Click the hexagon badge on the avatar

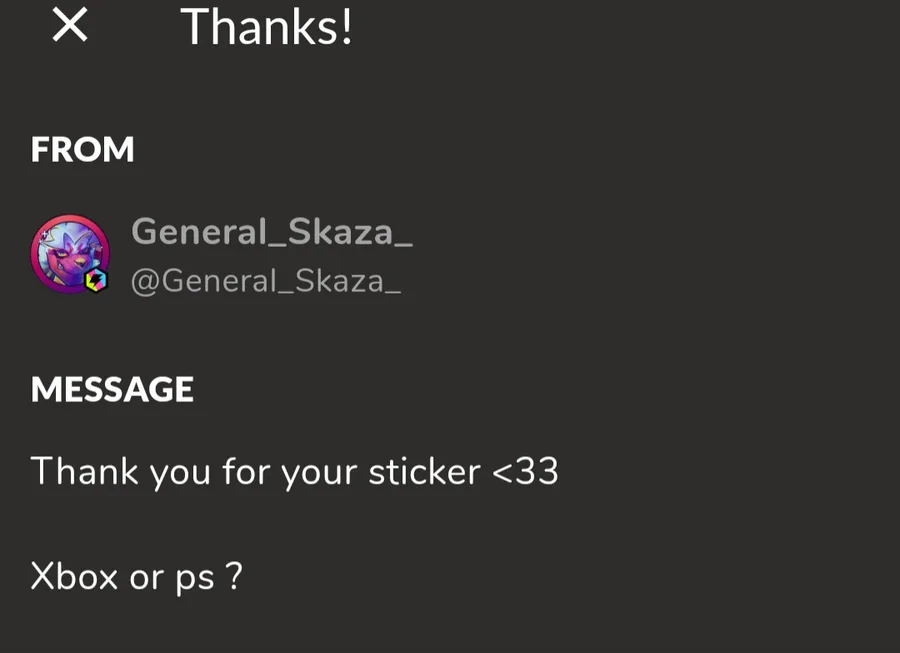(x=96, y=281)
